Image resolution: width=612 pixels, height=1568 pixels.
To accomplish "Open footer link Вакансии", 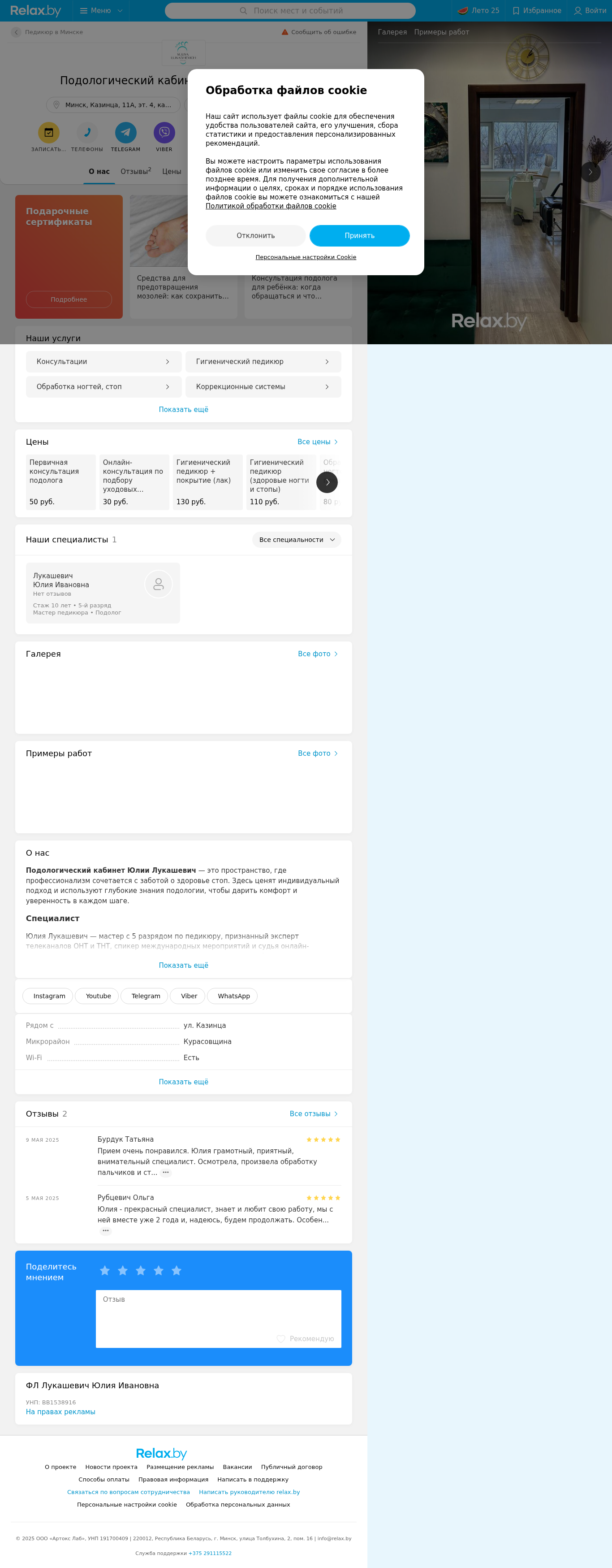I will point(237,1467).
